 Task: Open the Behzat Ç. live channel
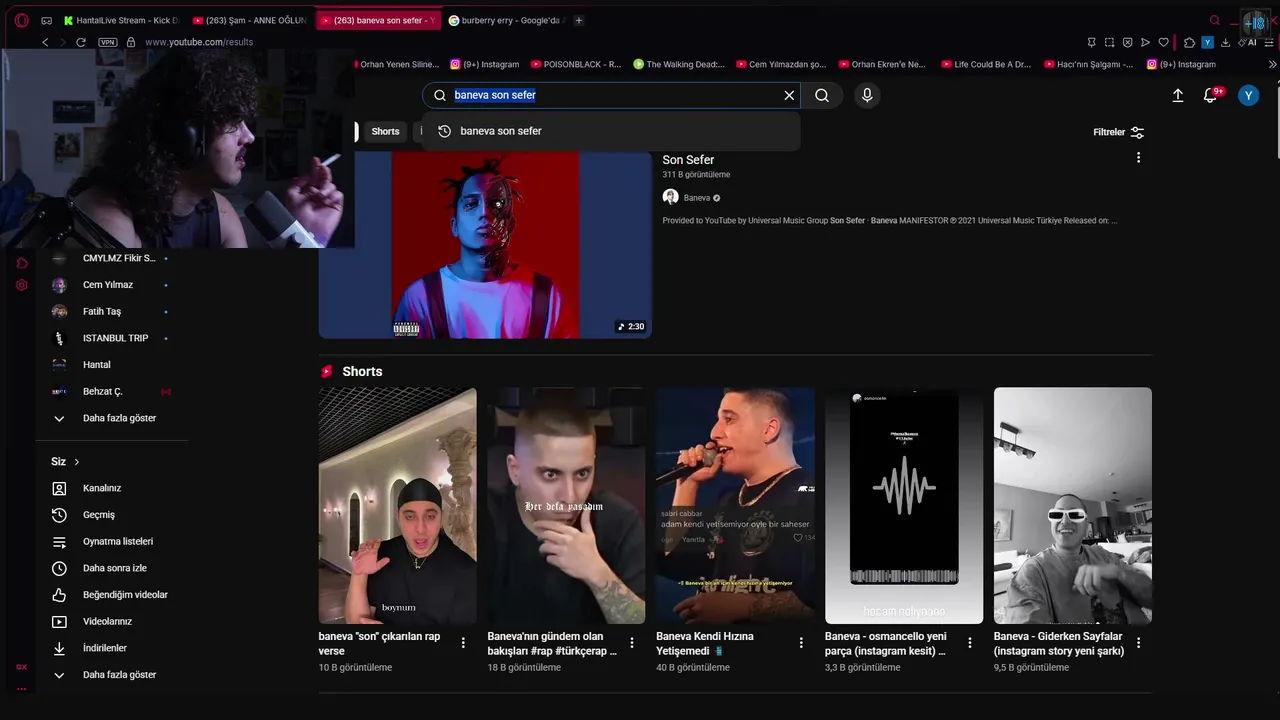click(x=111, y=391)
